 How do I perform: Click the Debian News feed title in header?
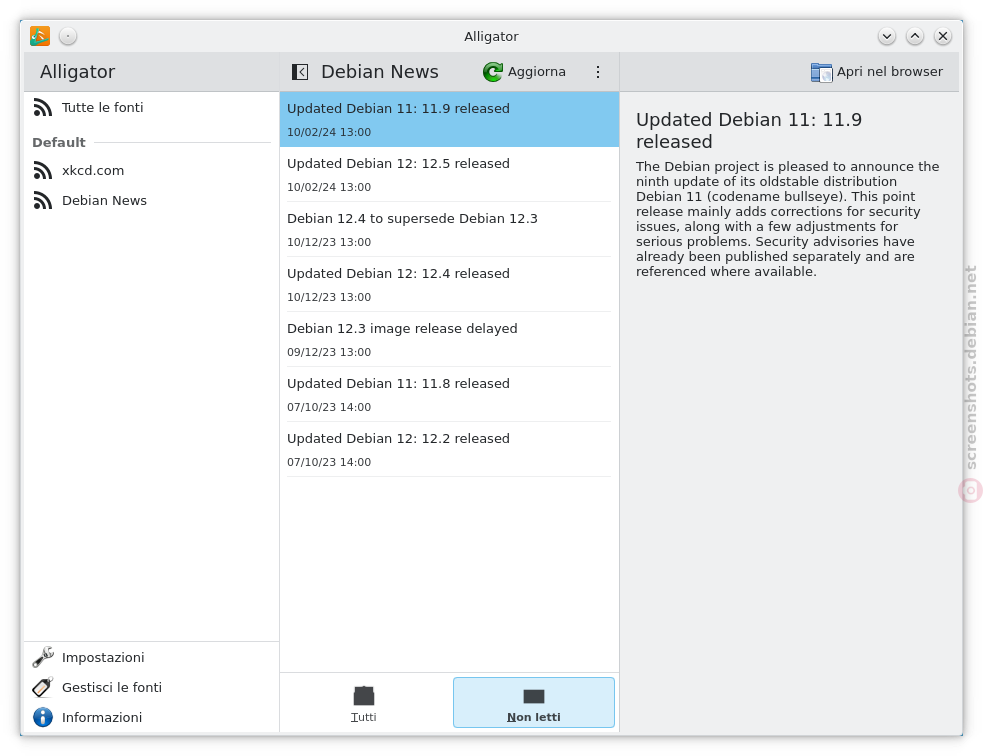point(380,72)
